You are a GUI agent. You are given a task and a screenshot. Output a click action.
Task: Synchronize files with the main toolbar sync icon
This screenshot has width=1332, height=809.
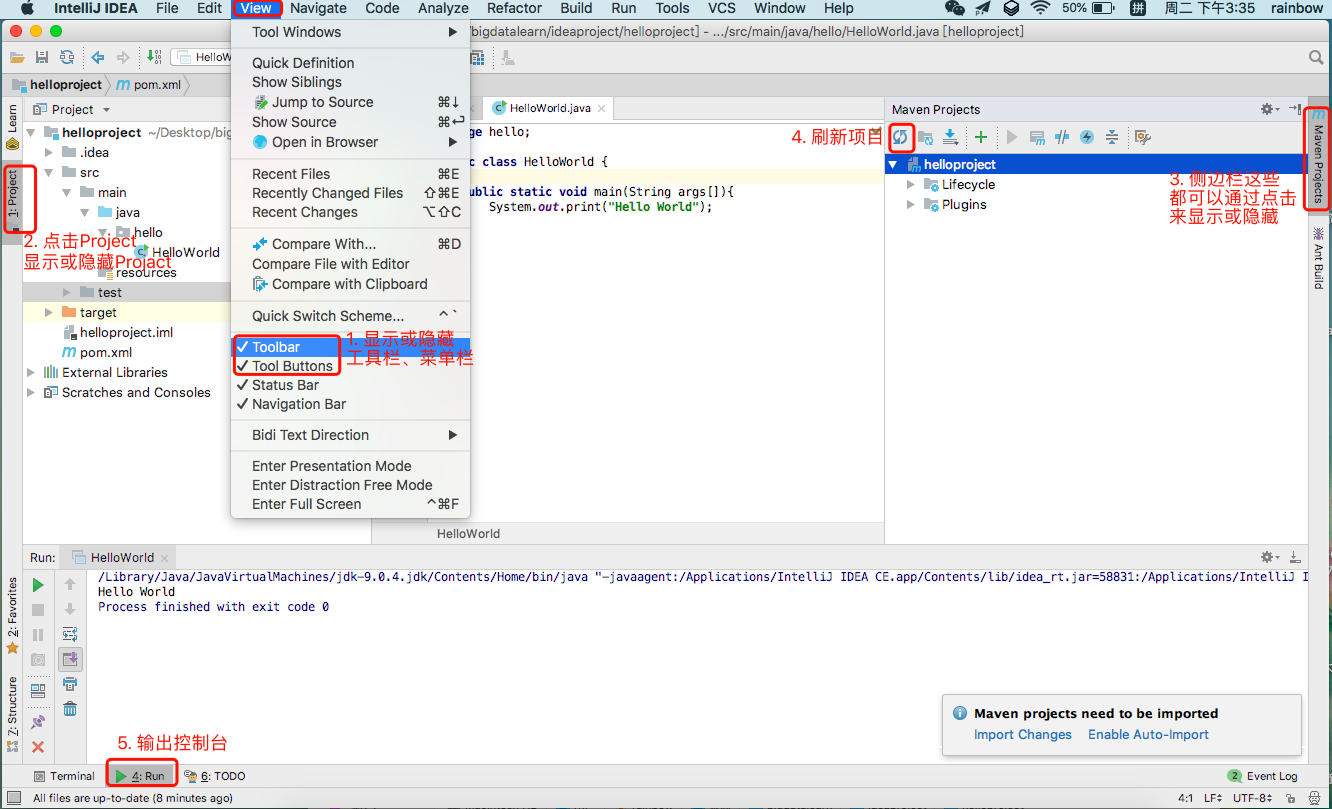(66, 58)
